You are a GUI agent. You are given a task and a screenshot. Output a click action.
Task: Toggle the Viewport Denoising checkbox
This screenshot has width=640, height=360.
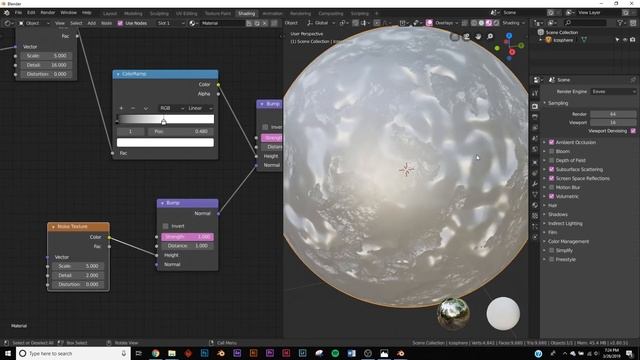[x=633, y=131]
